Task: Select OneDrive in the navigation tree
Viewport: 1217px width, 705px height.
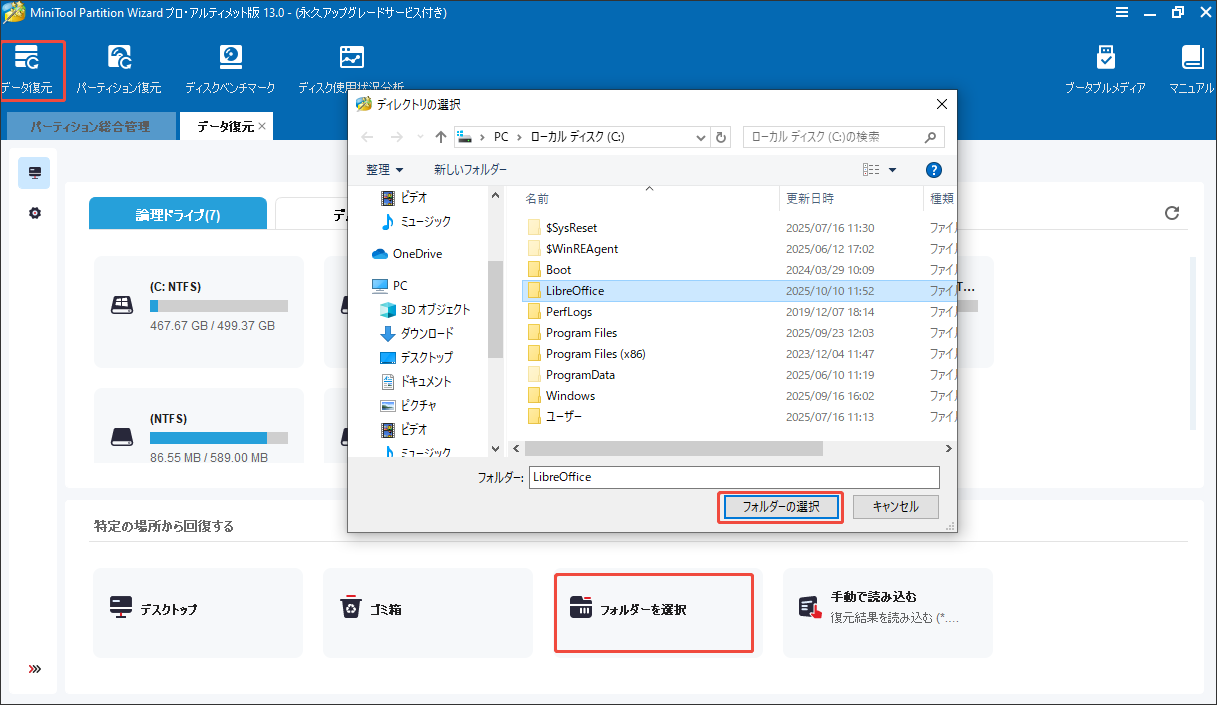Action: tap(406, 254)
